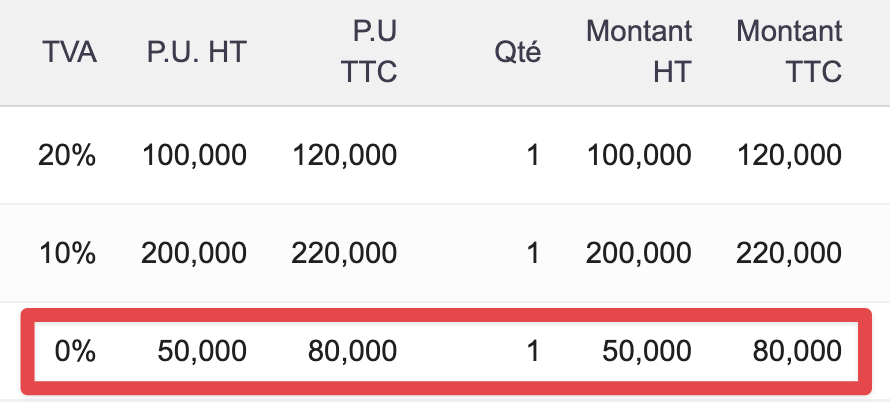Click the quantity cell in the 0% row

click(x=533, y=351)
